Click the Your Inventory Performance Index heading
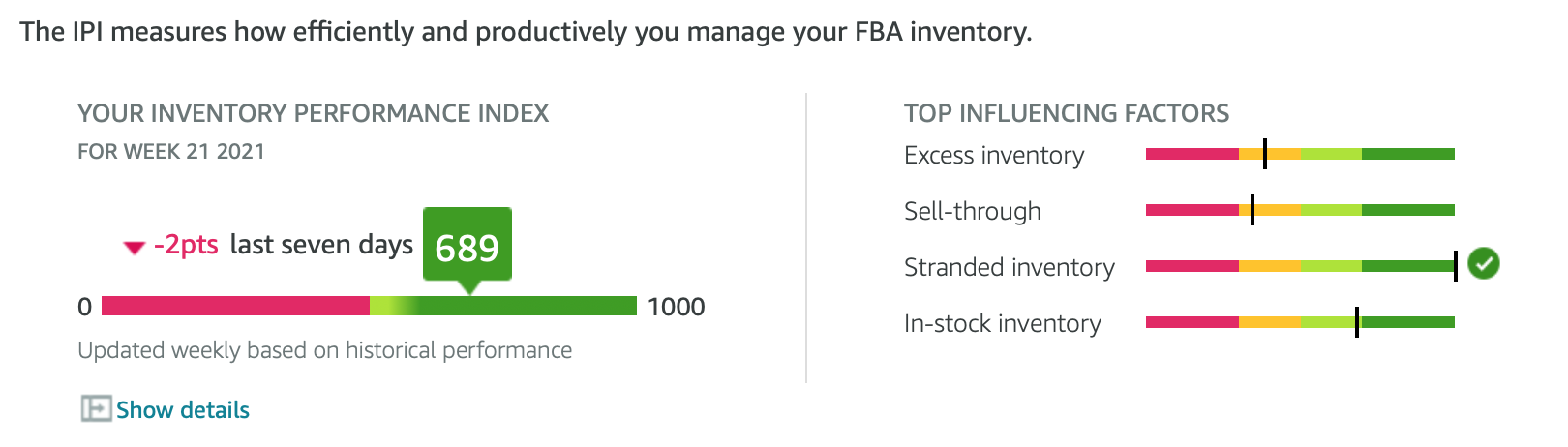 (x=314, y=113)
